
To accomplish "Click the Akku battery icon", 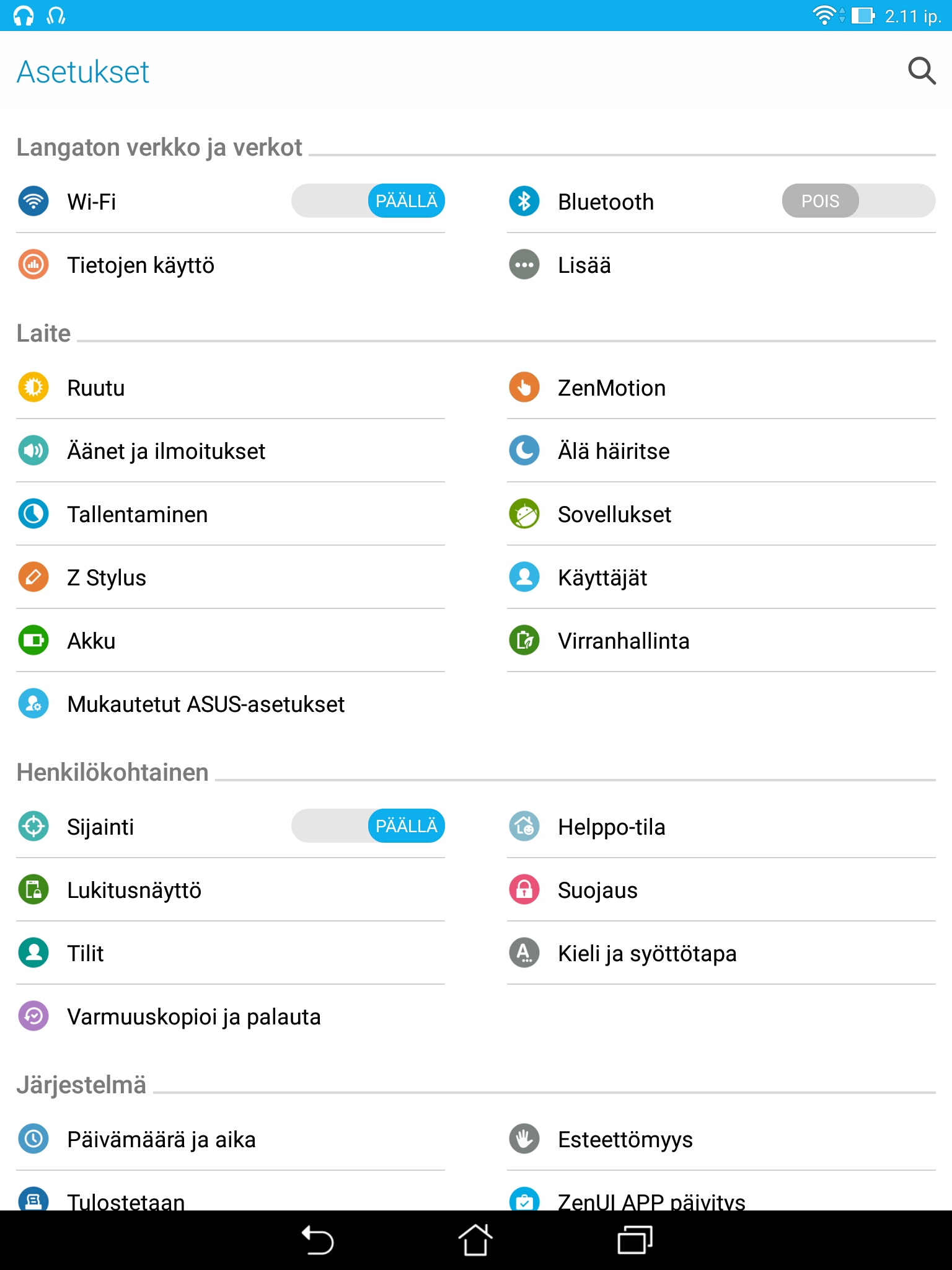I will 33,641.
